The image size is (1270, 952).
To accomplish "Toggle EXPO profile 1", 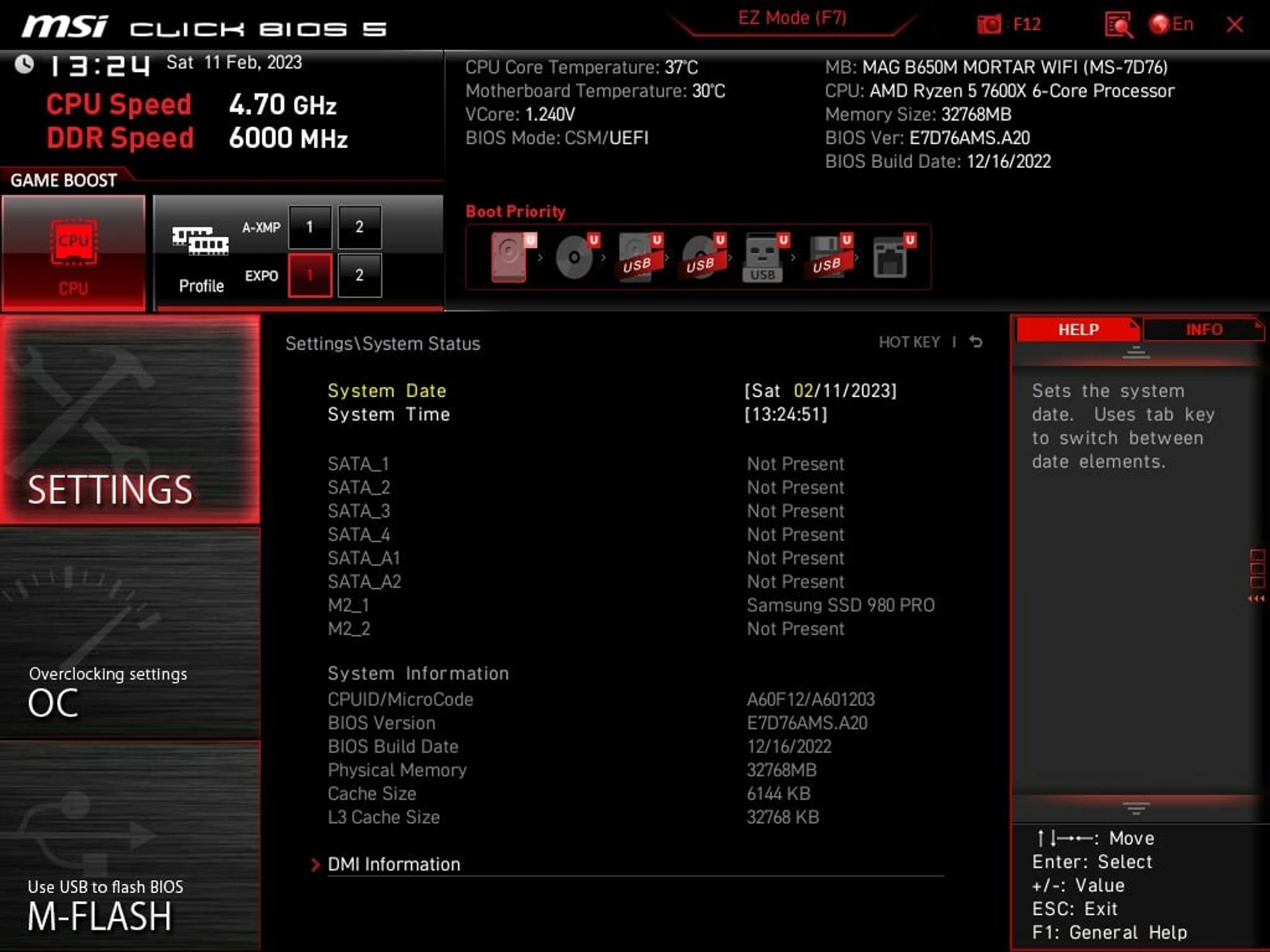I will click(310, 276).
